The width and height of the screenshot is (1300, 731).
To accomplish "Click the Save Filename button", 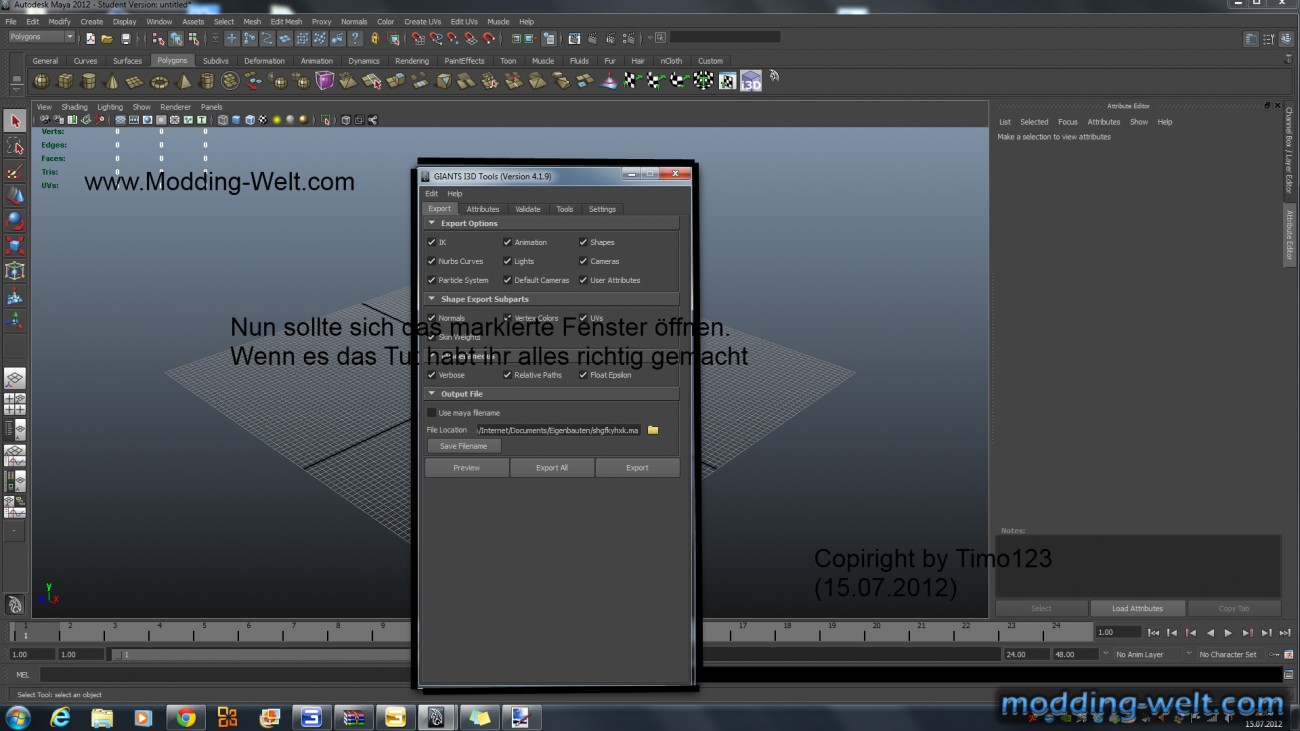I will 464,446.
